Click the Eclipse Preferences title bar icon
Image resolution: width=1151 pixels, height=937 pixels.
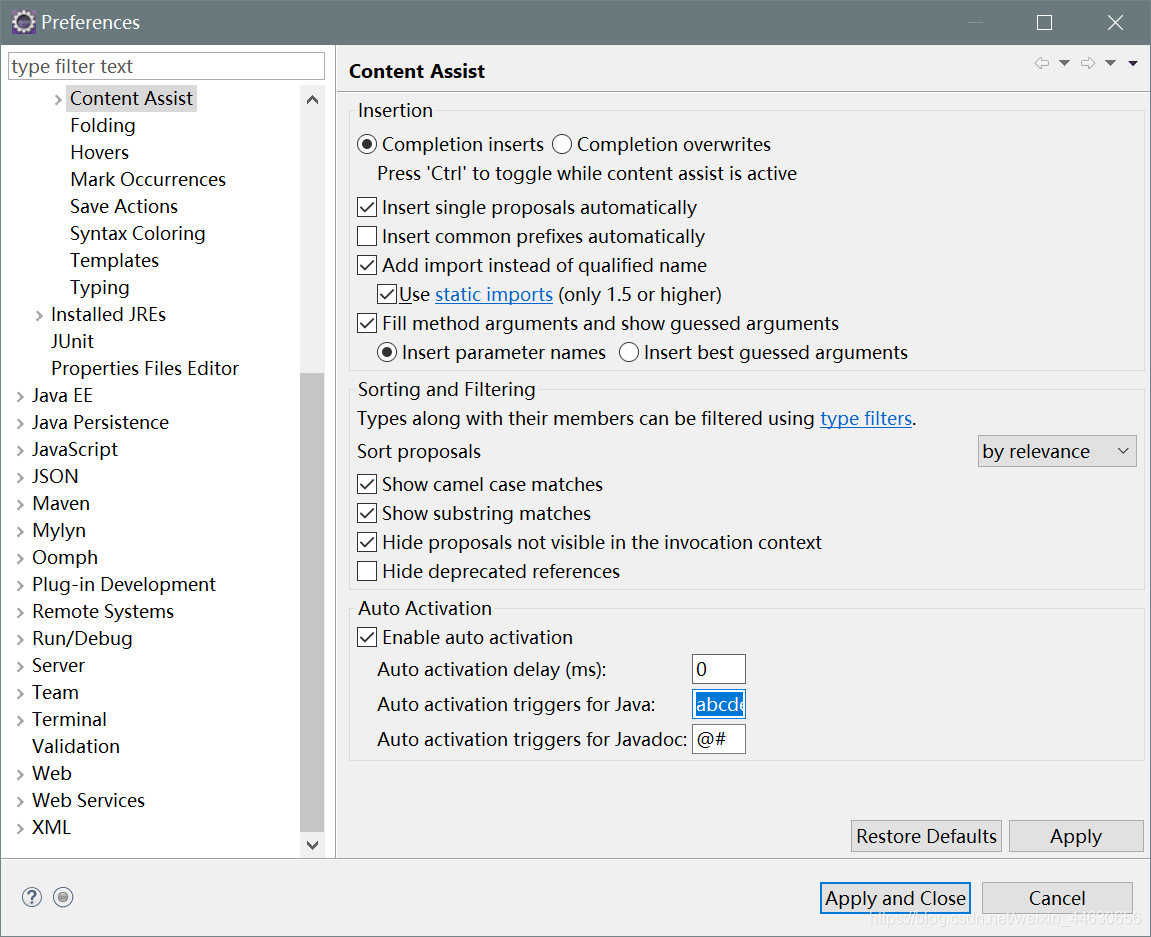(22, 22)
